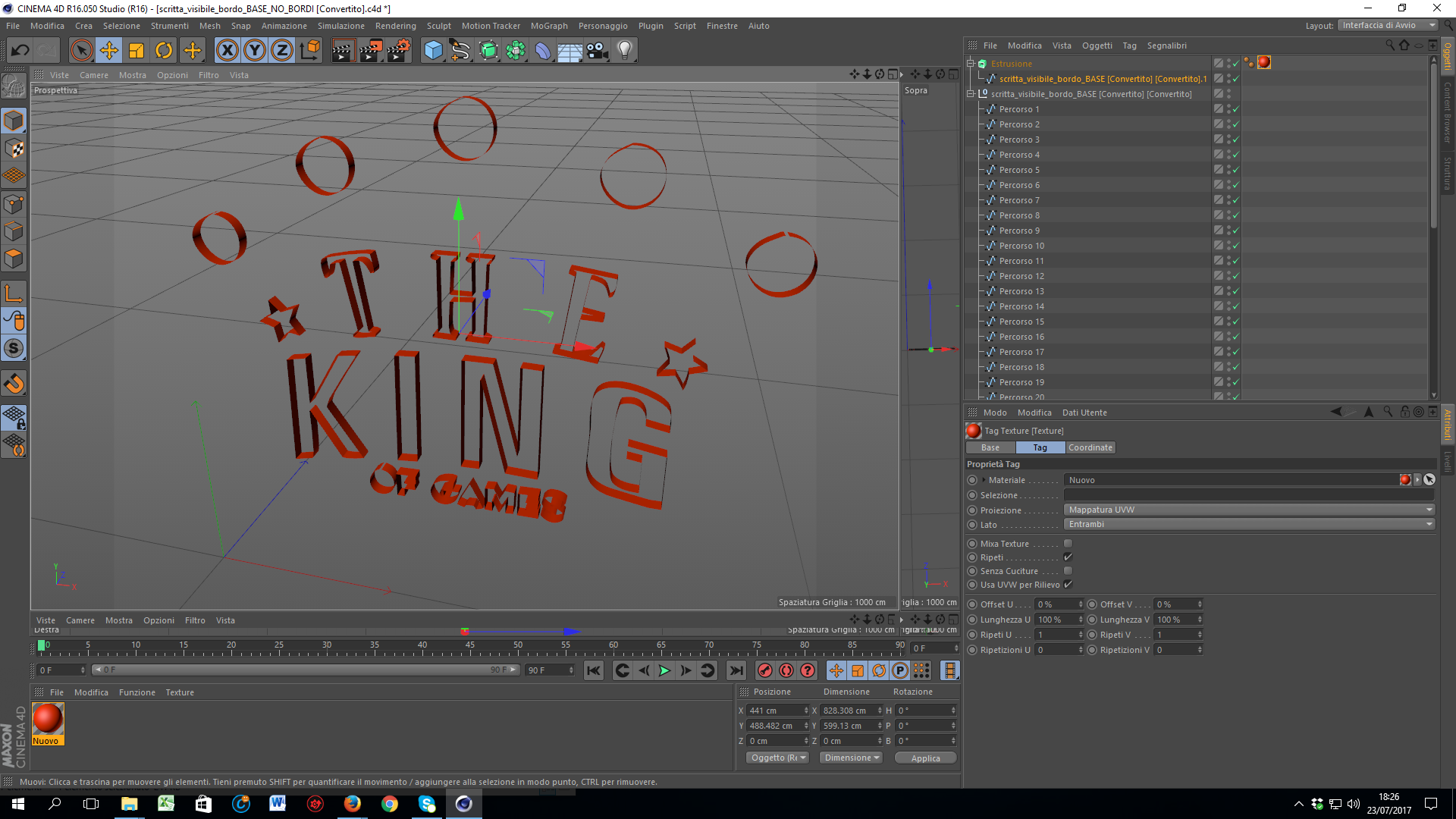Open the Lato Entrambi dropdown
This screenshot has height=819, width=1456.
[x=1249, y=524]
